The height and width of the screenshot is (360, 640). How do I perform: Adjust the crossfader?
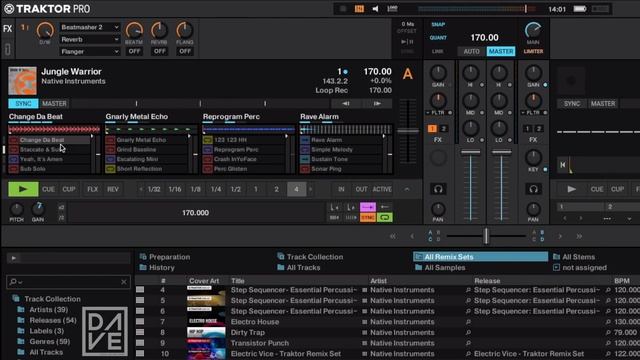[x=486, y=236]
